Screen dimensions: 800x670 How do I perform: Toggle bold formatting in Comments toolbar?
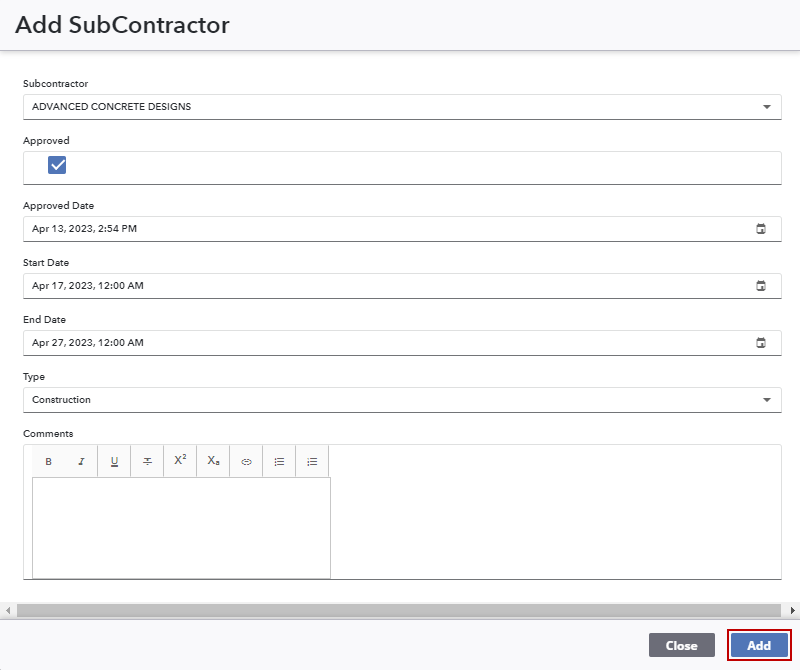pyautogui.click(x=48, y=461)
